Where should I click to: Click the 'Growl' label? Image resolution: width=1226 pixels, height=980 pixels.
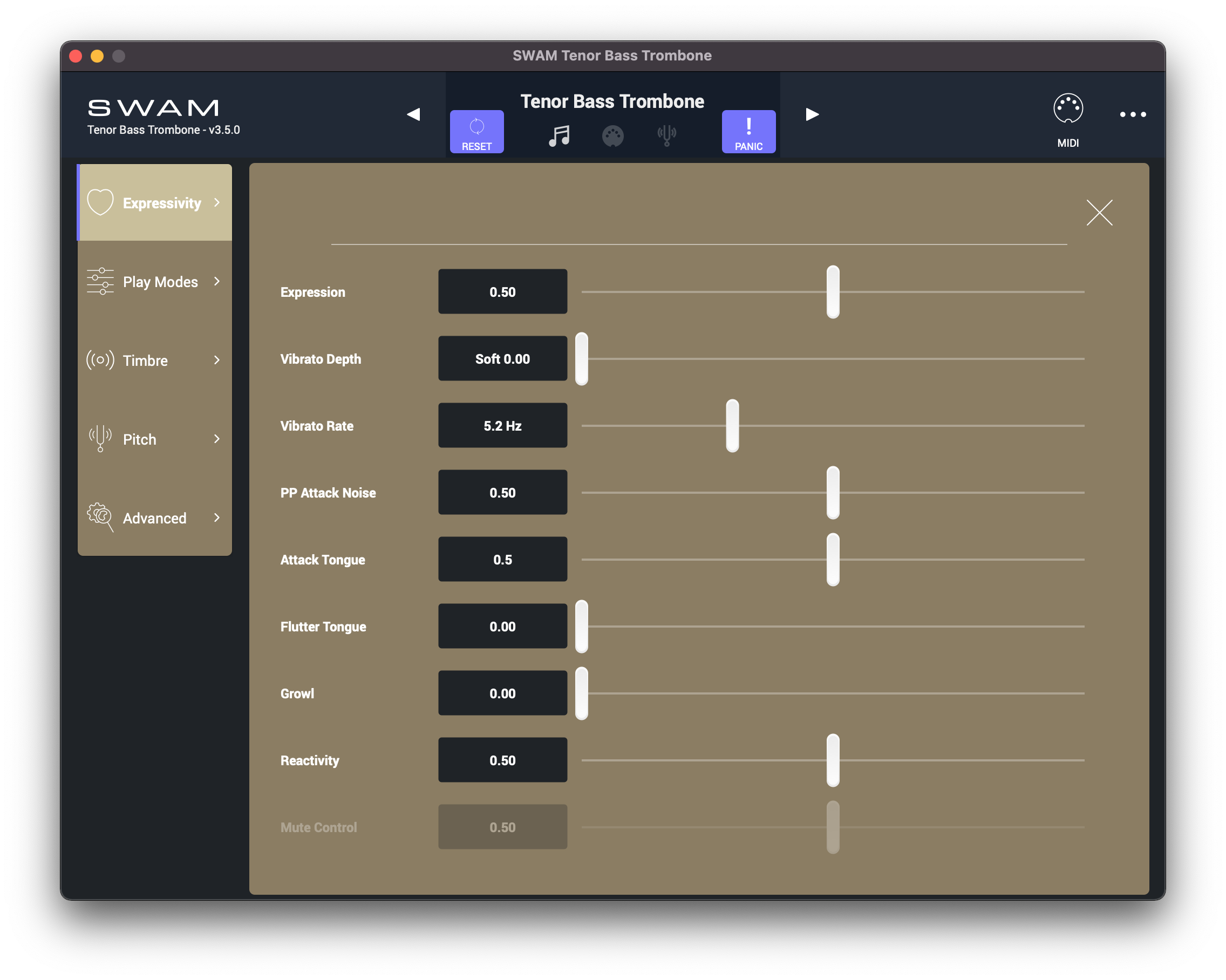tap(297, 693)
